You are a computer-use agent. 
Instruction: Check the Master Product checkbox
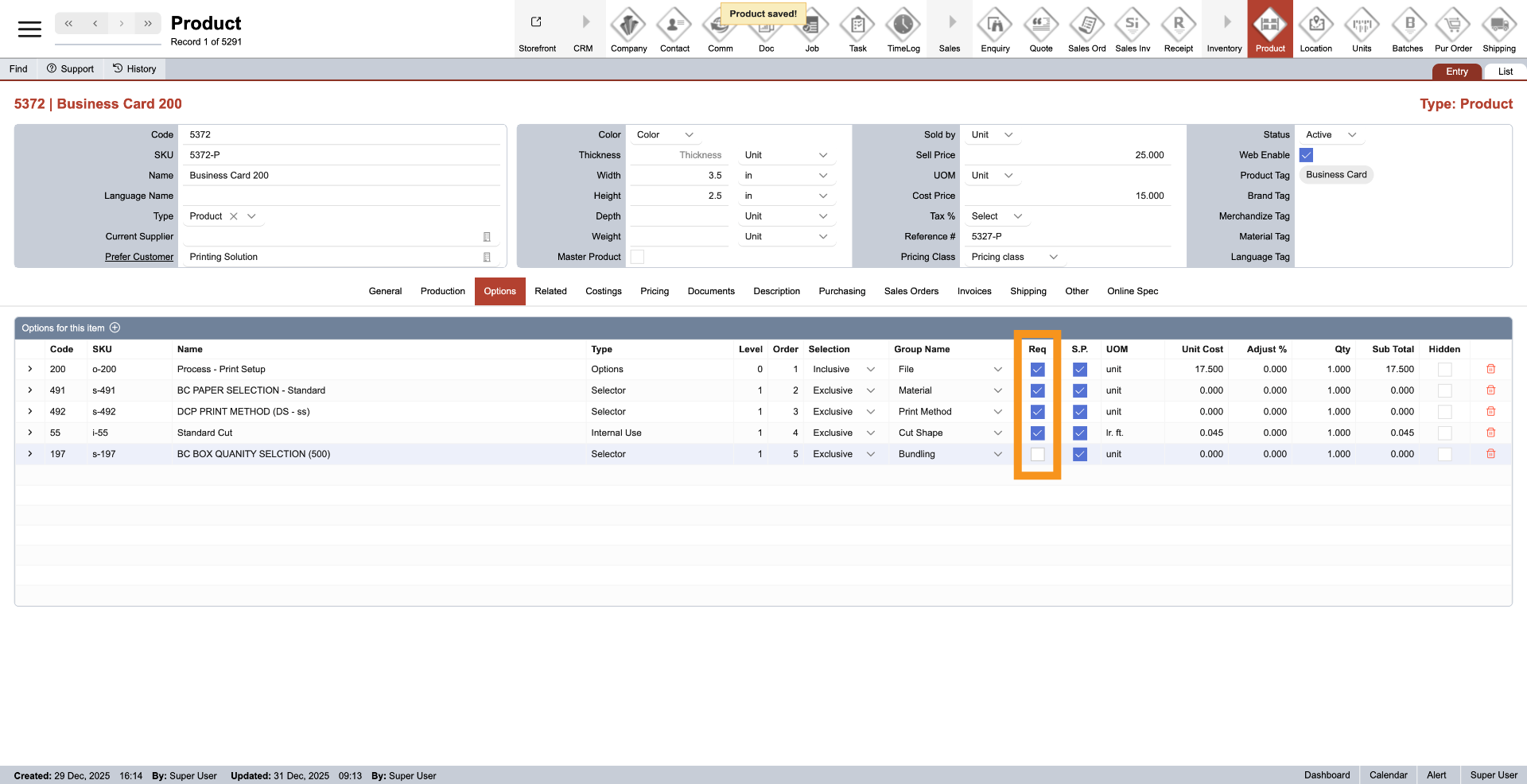637,257
